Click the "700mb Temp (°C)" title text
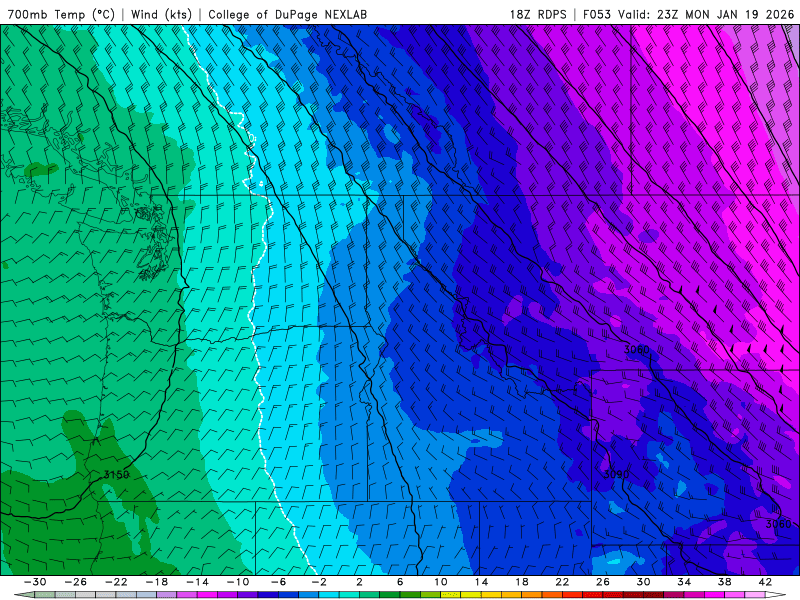Image resolution: width=800 pixels, height=600 pixels. [61, 14]
